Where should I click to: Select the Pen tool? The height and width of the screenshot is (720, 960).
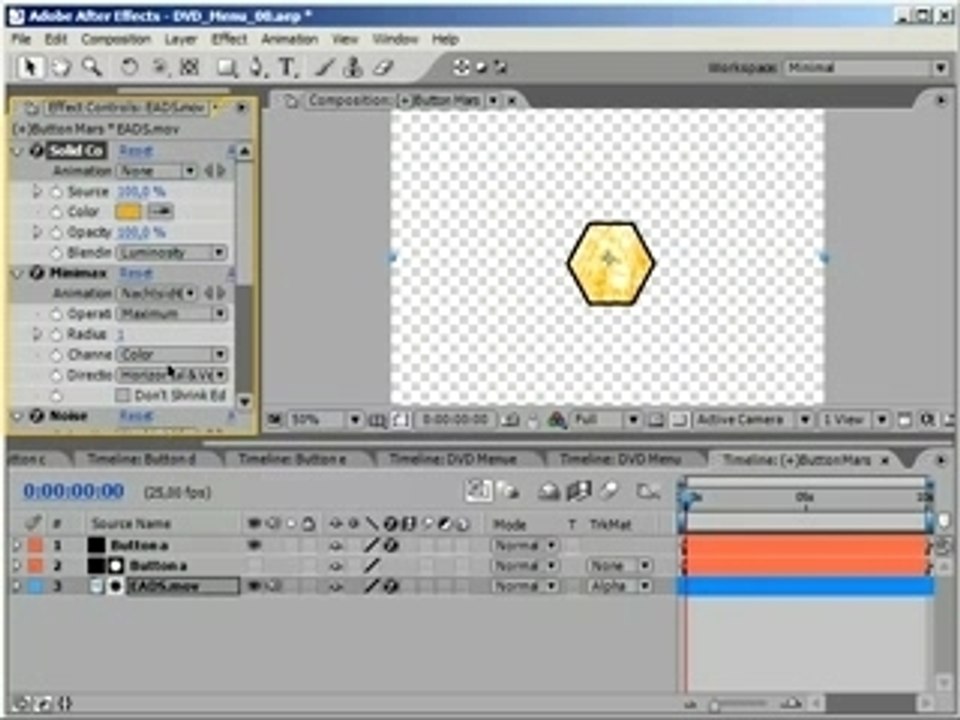(x=257, y=67)
